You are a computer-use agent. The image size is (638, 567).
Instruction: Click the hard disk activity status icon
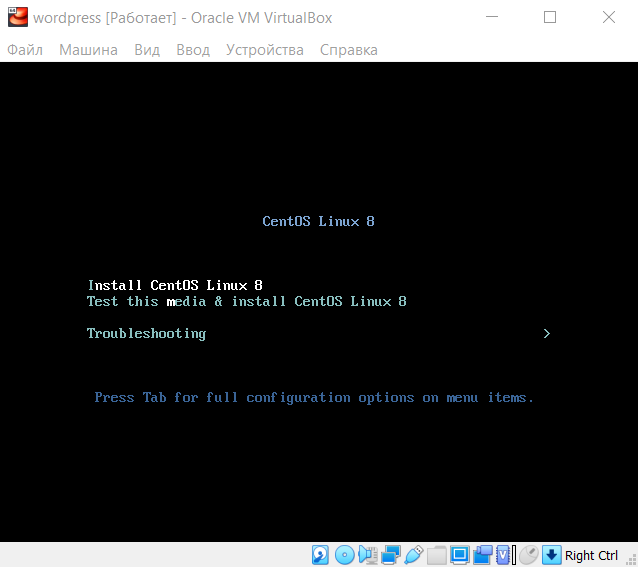click(x=320, y=555)
